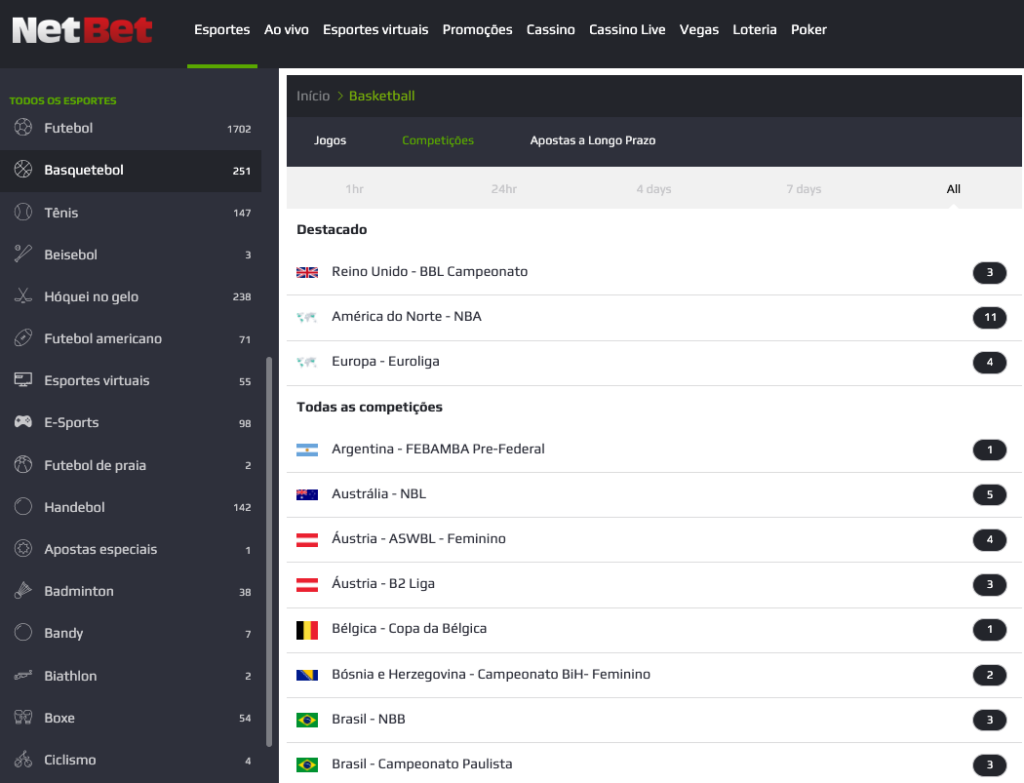This screenshot has height=783, width=1024.
Task: Click the sidebar sports list scrollbar
Action: pyautogui.click(x=269, y=552)
